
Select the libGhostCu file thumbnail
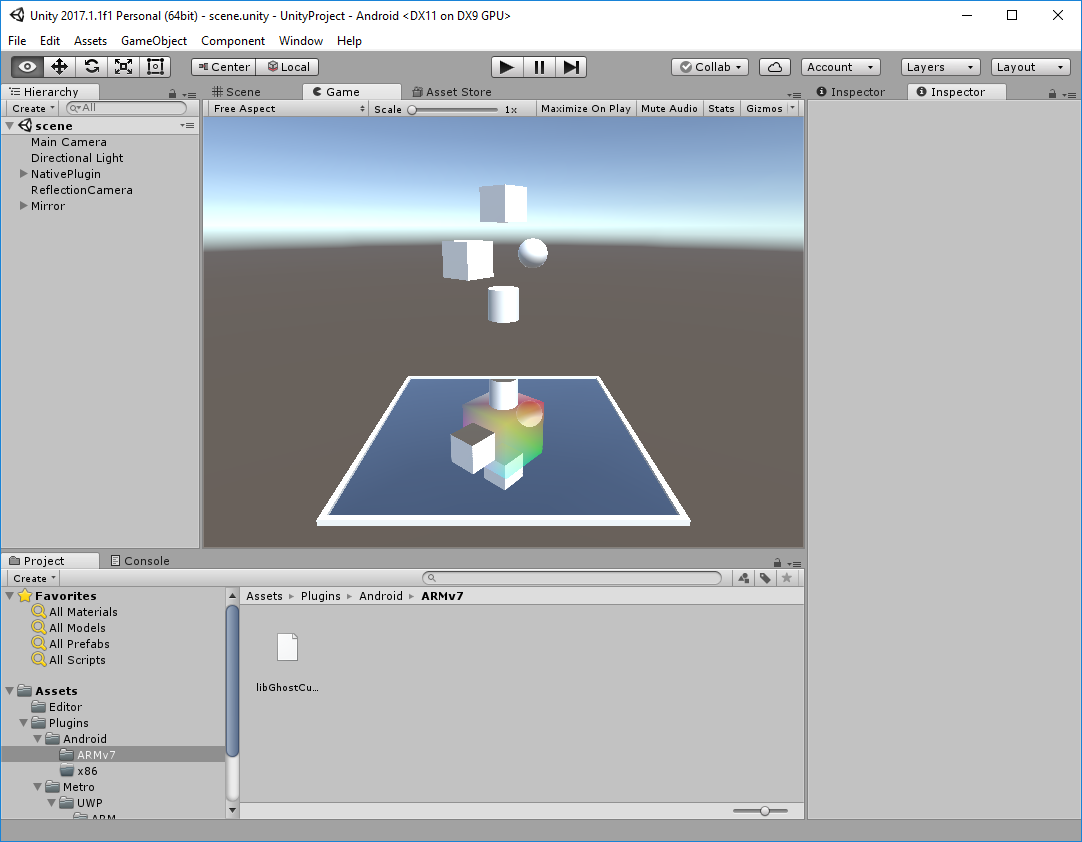tap(287, 647)
